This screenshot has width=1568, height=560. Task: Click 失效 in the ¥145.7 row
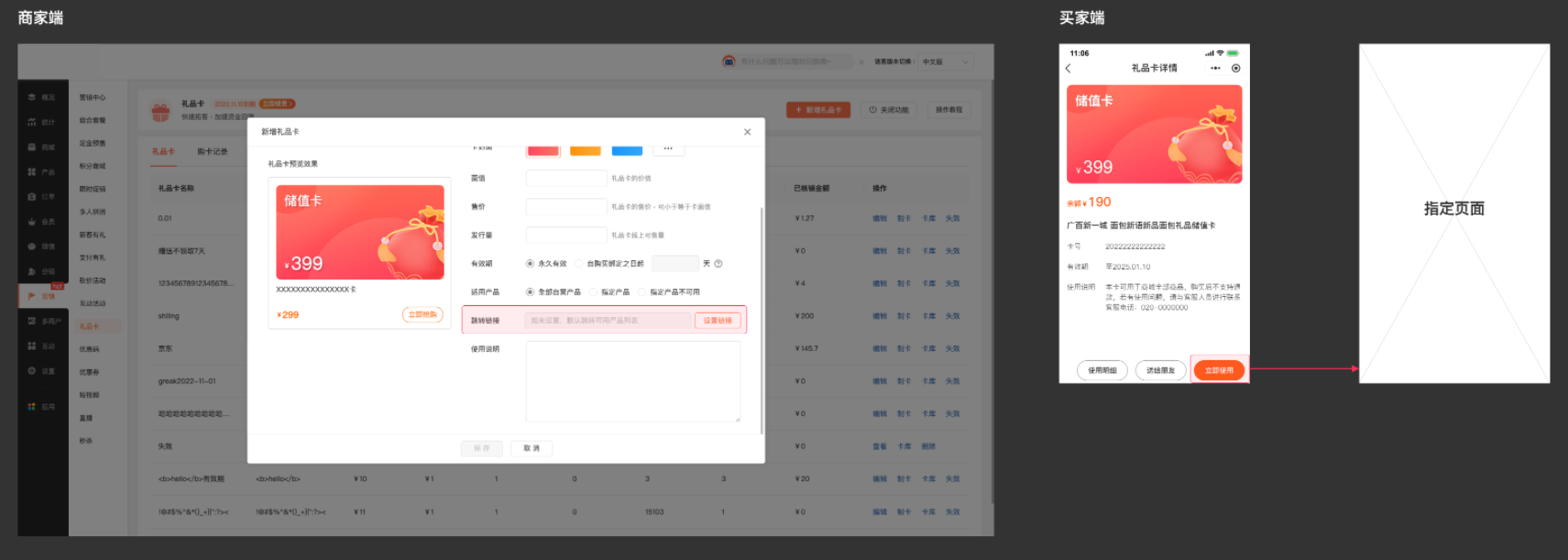pos(953,349)
